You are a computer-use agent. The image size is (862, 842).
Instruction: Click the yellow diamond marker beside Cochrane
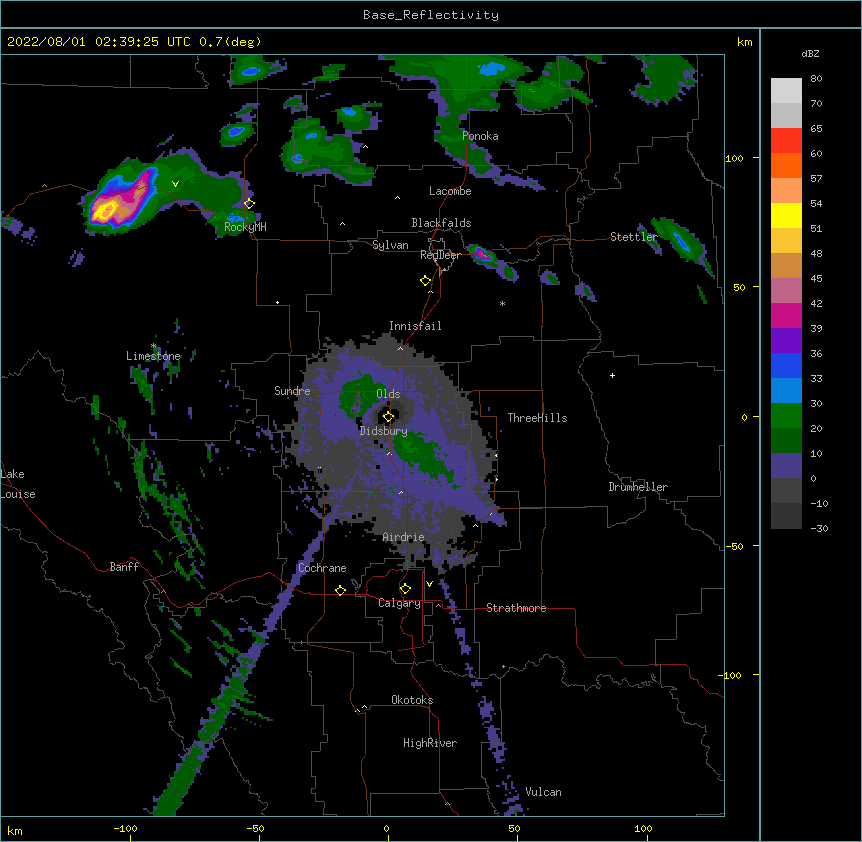[x=340, y=590]
